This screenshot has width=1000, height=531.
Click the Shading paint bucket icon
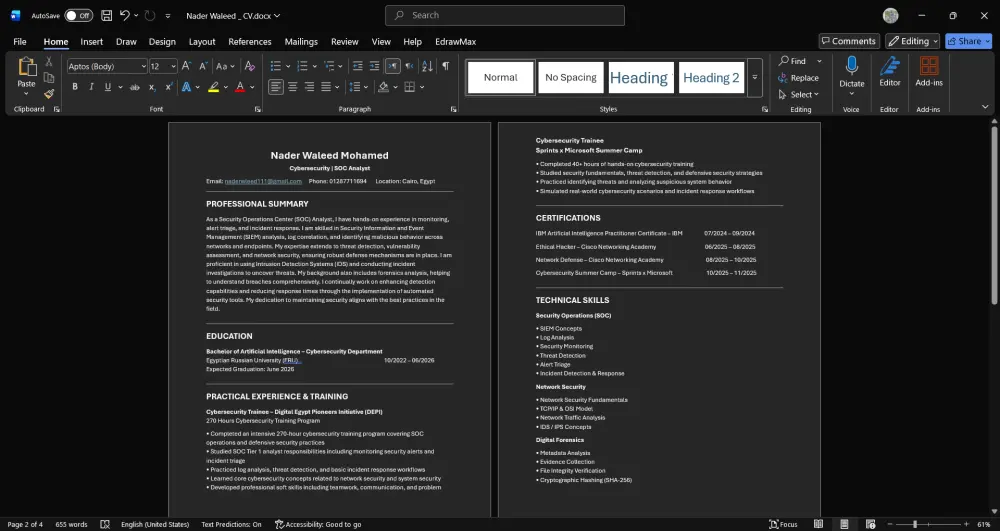tap(383, 87)
